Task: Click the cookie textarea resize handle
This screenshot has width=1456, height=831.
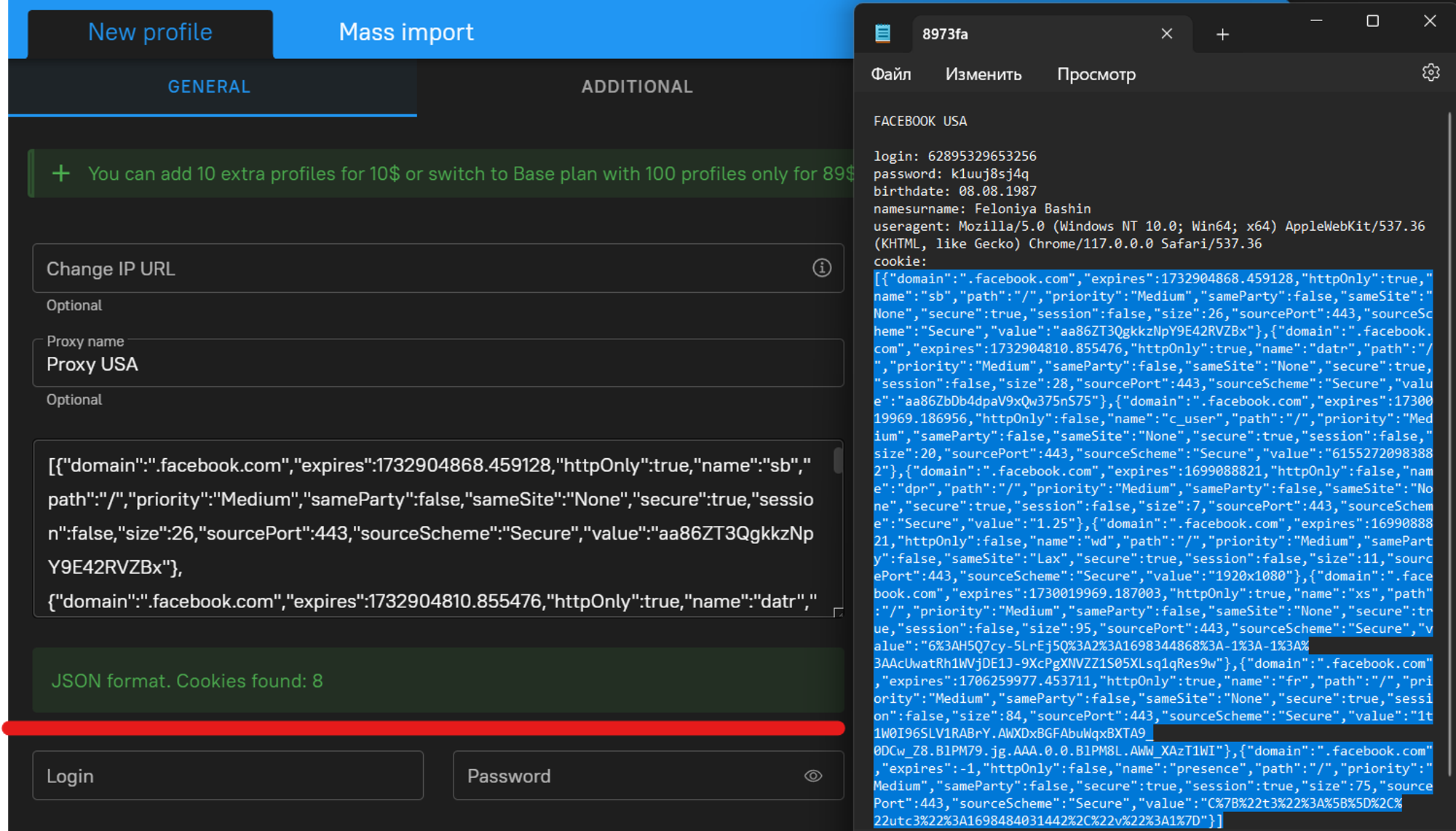Action: click(838, 613)
